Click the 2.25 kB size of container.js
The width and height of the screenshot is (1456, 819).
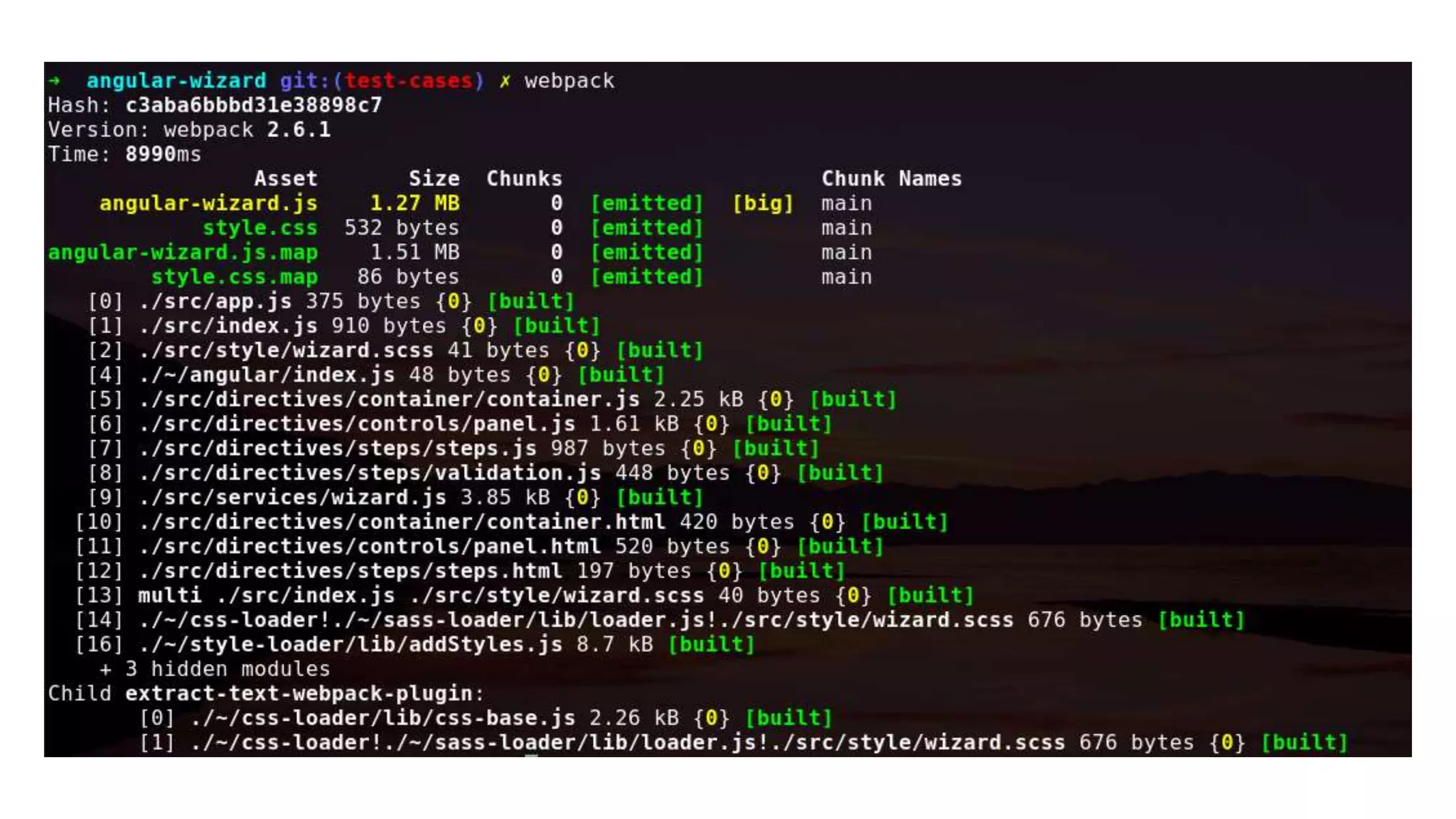click(698, 400)
